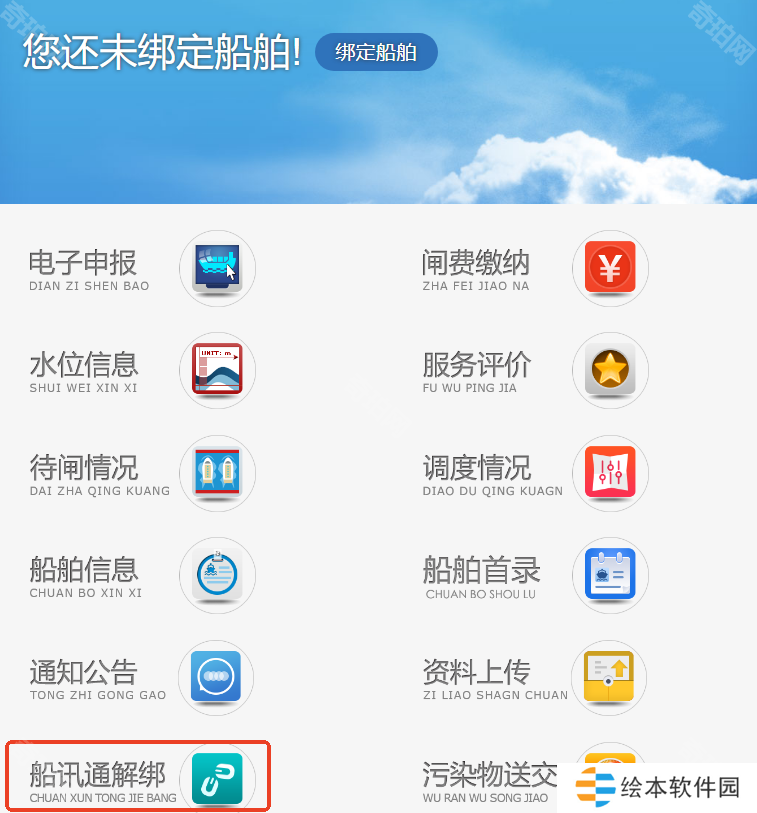Select the 通知公告 text label
The height and width of the screenshot is (813, 757).
(x=83, y=672)
